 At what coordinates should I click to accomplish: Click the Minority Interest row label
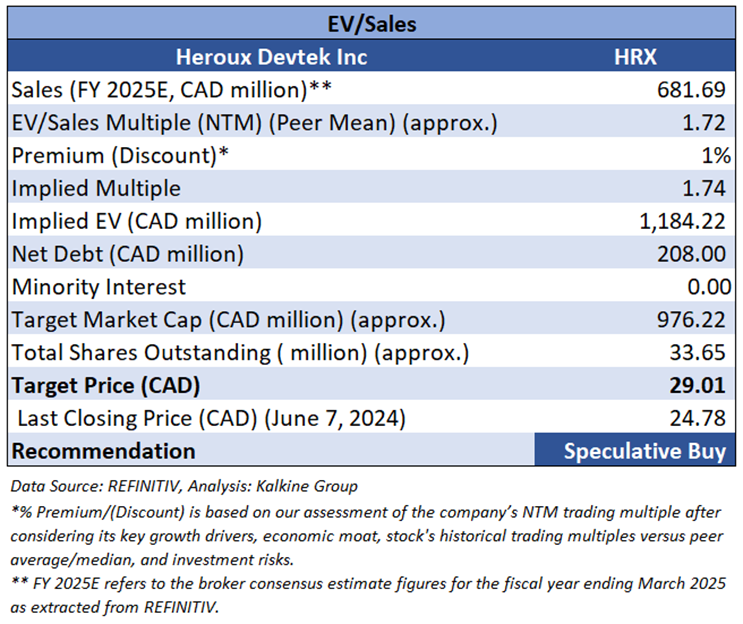point(99,287)
